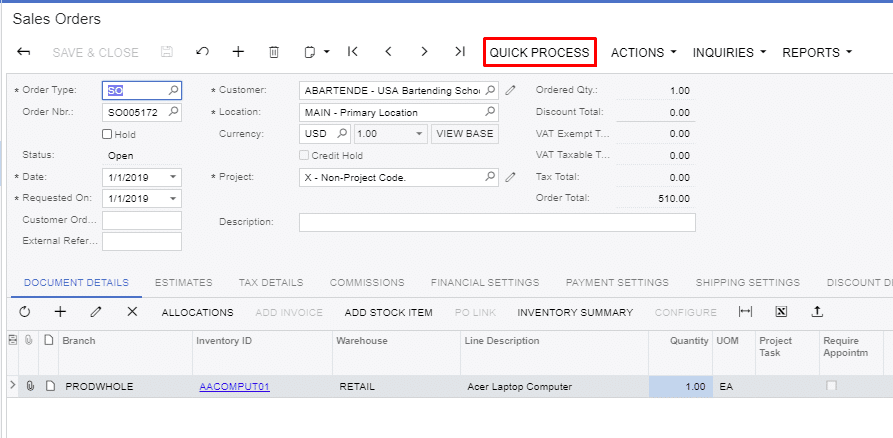The image size is (893, 438).
Task: Click the VIEW BASE button
Action: click(x=465, y=134)
